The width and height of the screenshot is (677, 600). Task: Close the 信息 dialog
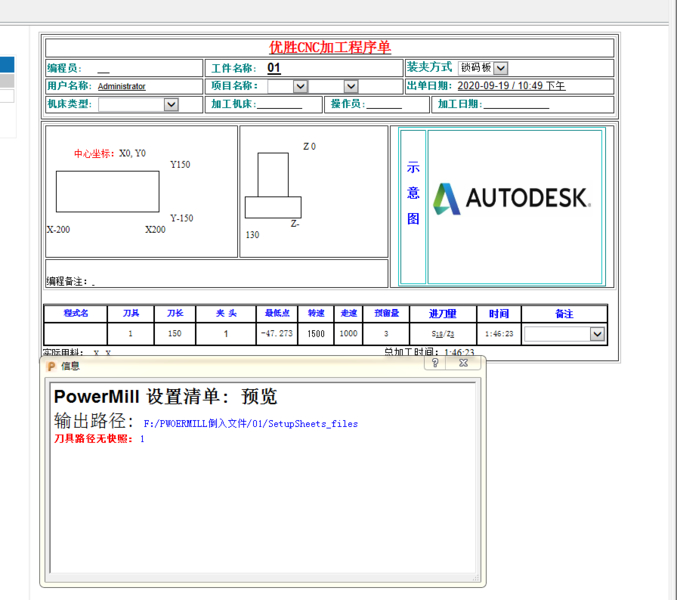(463, 363)
